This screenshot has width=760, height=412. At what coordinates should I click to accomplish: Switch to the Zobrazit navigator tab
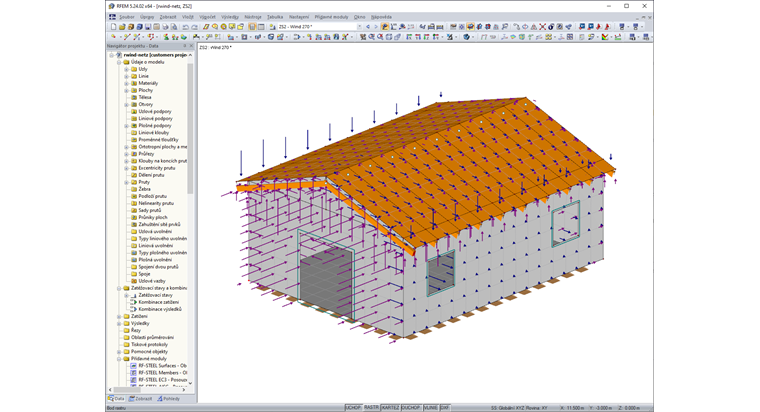pos(141,399)
